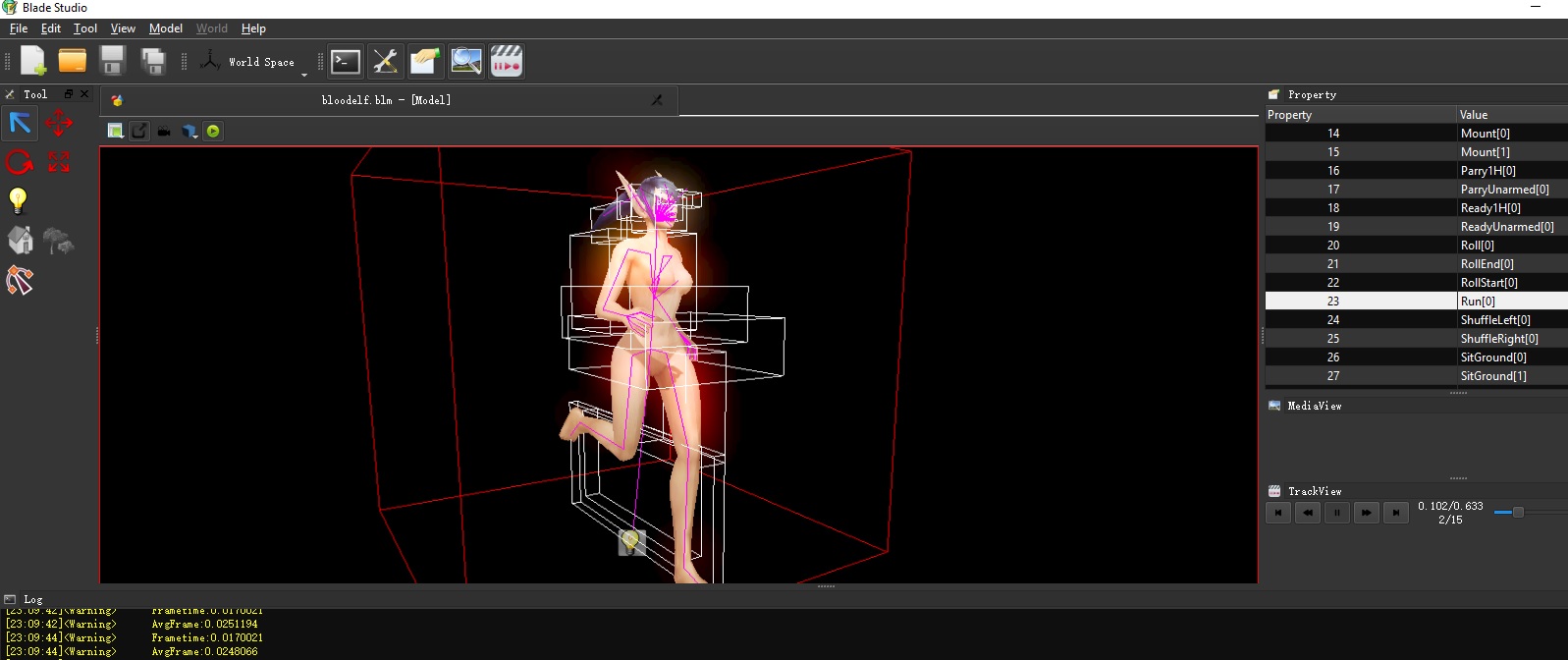Open the View menu

[123, 28]
